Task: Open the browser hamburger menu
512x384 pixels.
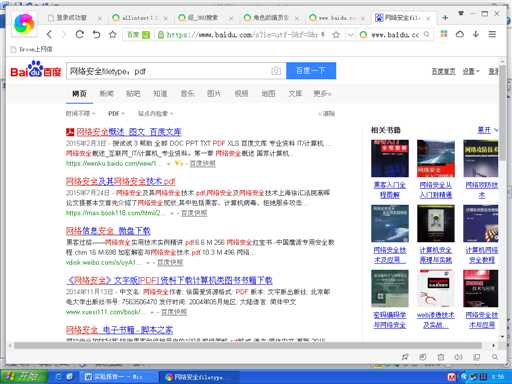Action: 492,34
